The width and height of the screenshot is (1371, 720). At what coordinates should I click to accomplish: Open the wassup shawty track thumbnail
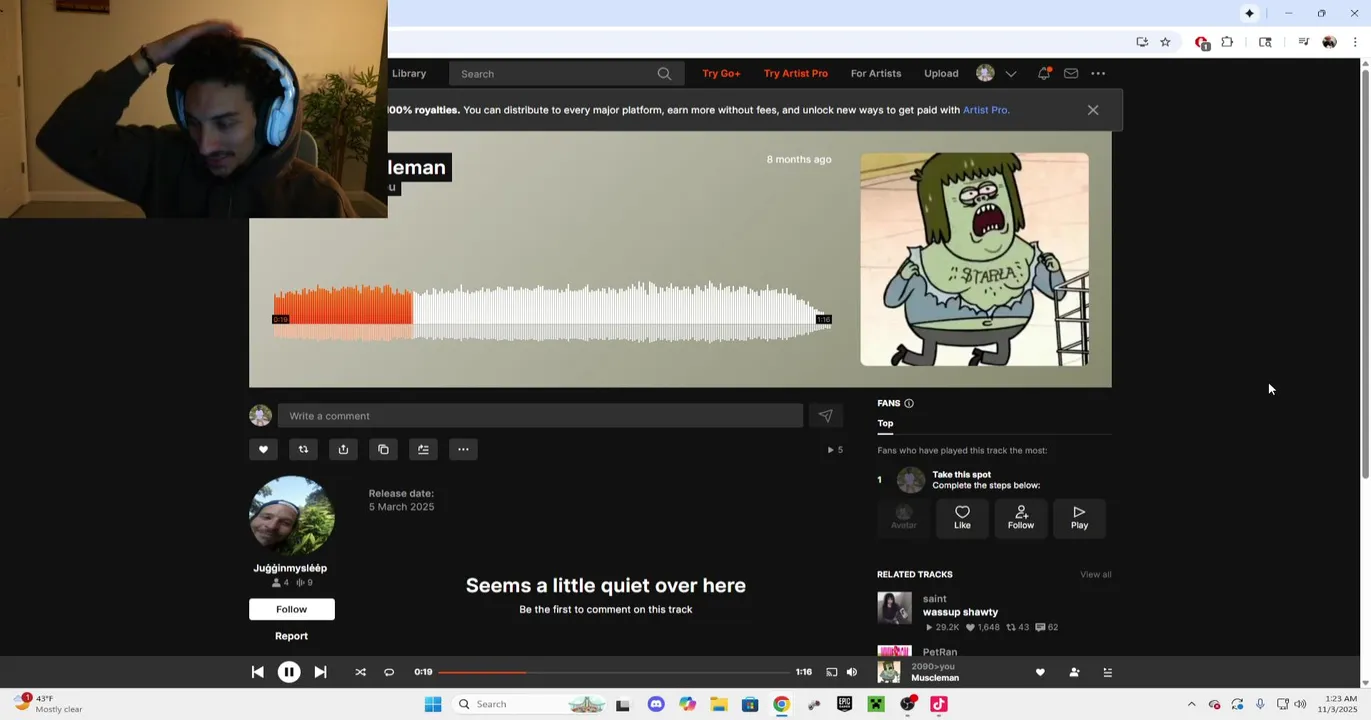pyautogui.click(x=894, y=608)
